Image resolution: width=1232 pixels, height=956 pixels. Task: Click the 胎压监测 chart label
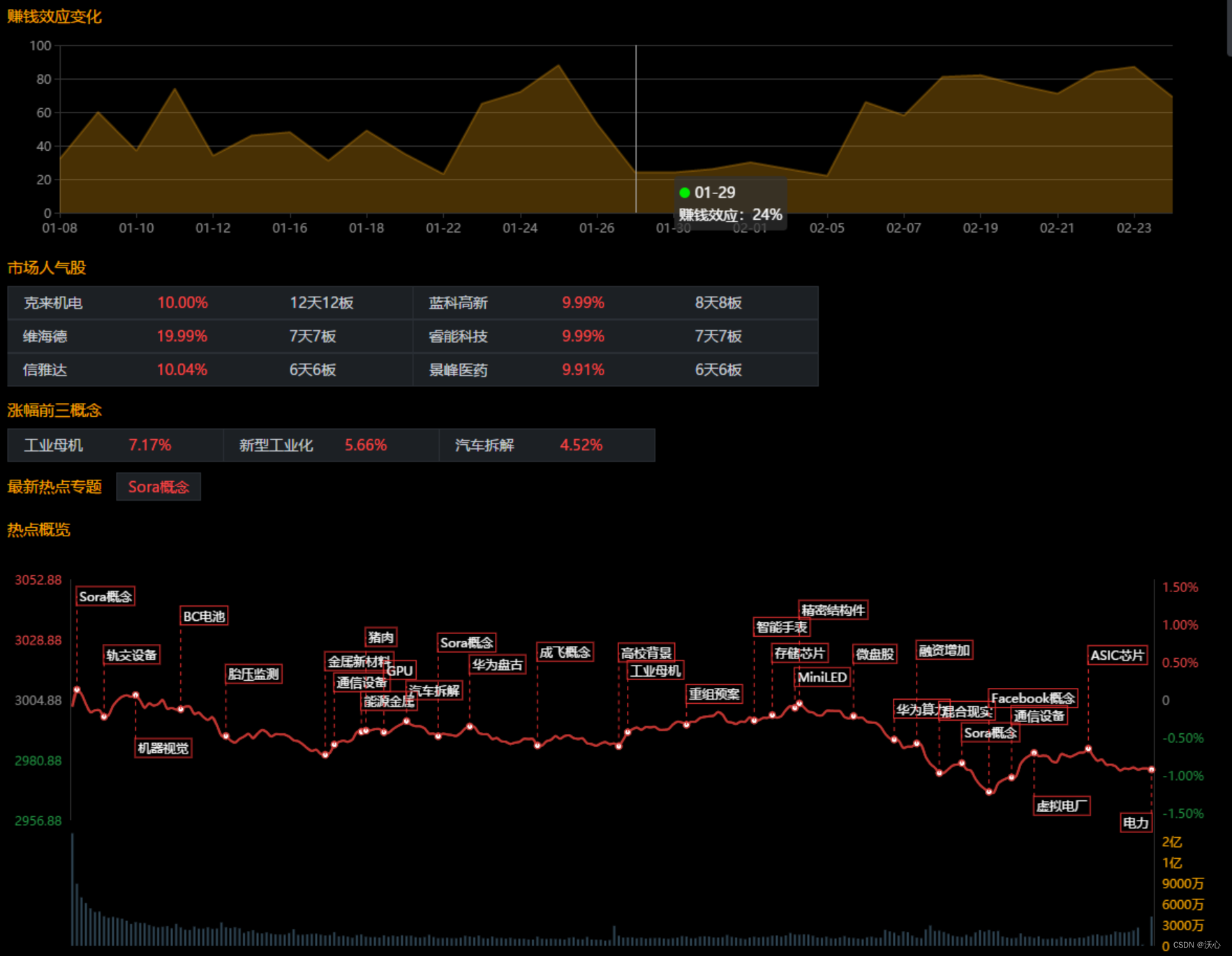tap(253, 674)
